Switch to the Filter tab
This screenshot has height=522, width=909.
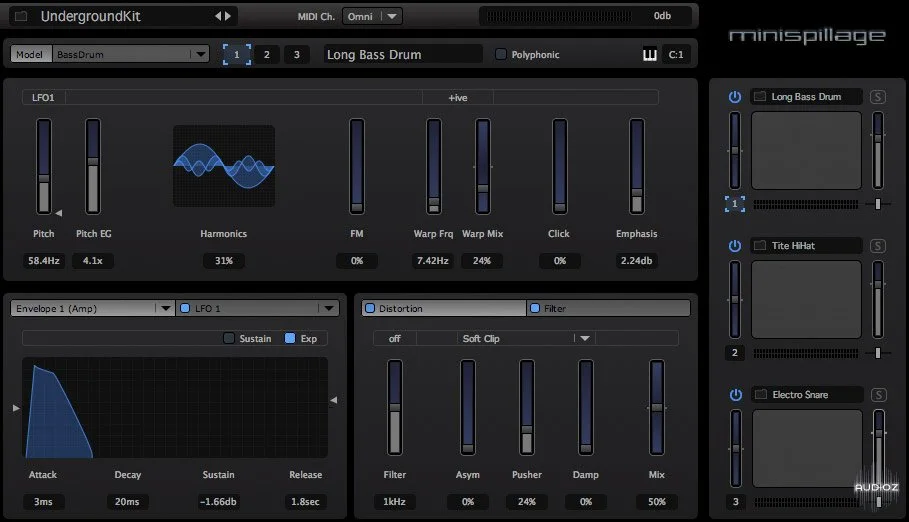[609, 309]
